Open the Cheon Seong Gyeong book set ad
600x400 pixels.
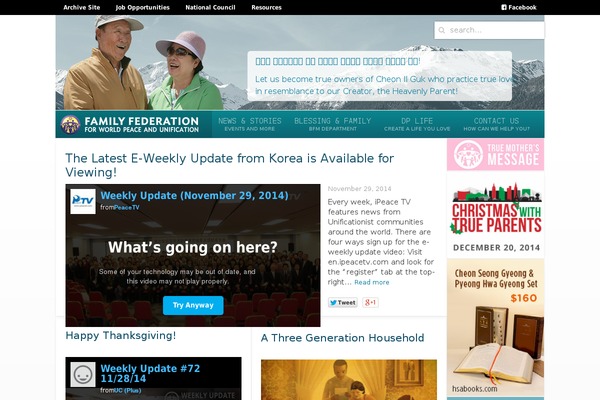tap(496, 327)
